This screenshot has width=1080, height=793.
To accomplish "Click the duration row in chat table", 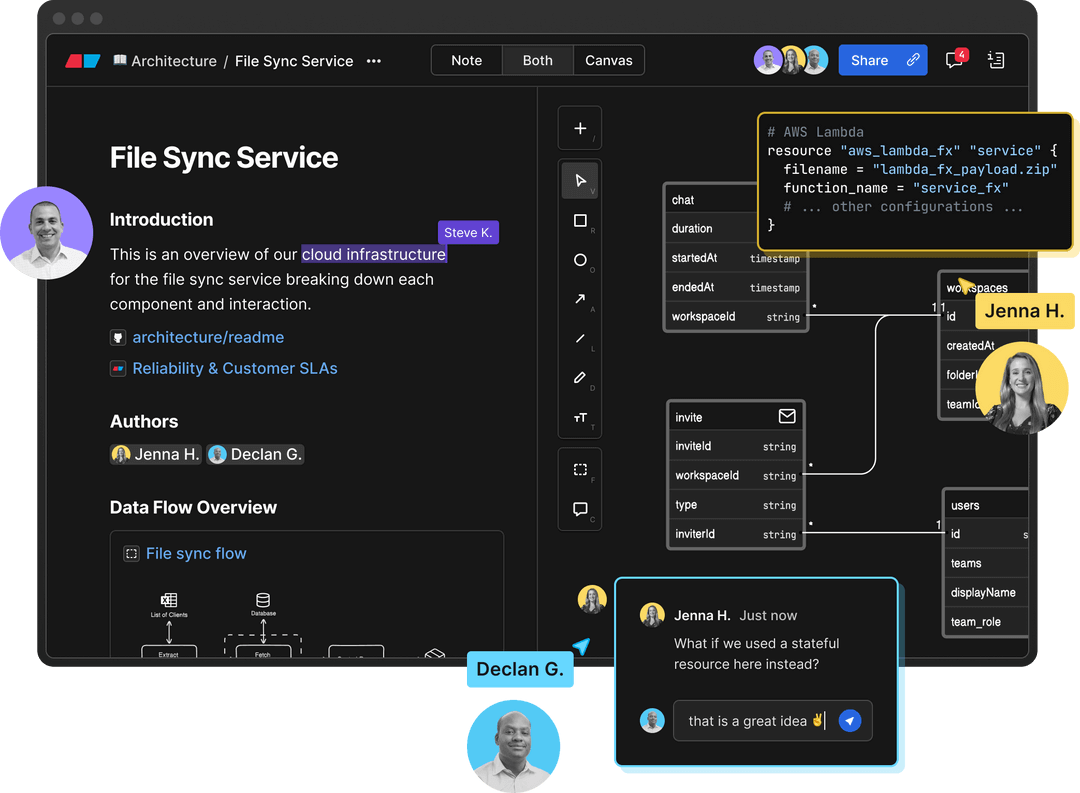I will pos(713,228).
